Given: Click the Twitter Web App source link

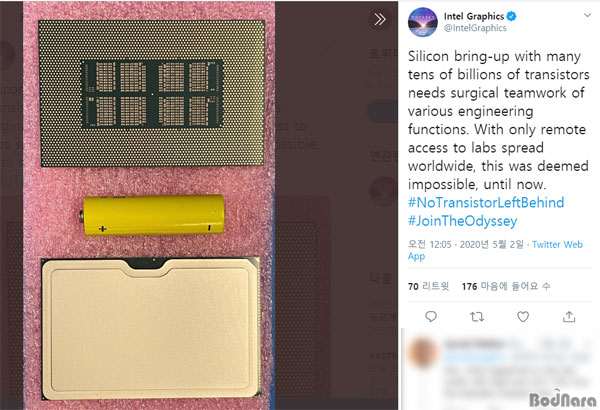Looking at the screenshot, I should (x=495, y=250).
